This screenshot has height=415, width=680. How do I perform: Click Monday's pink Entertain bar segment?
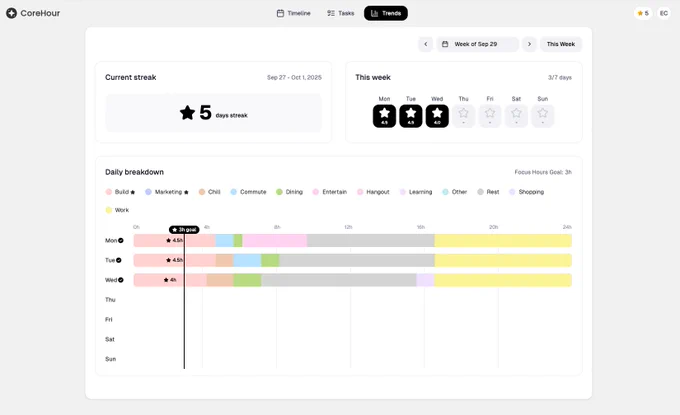tap(275, 241)
